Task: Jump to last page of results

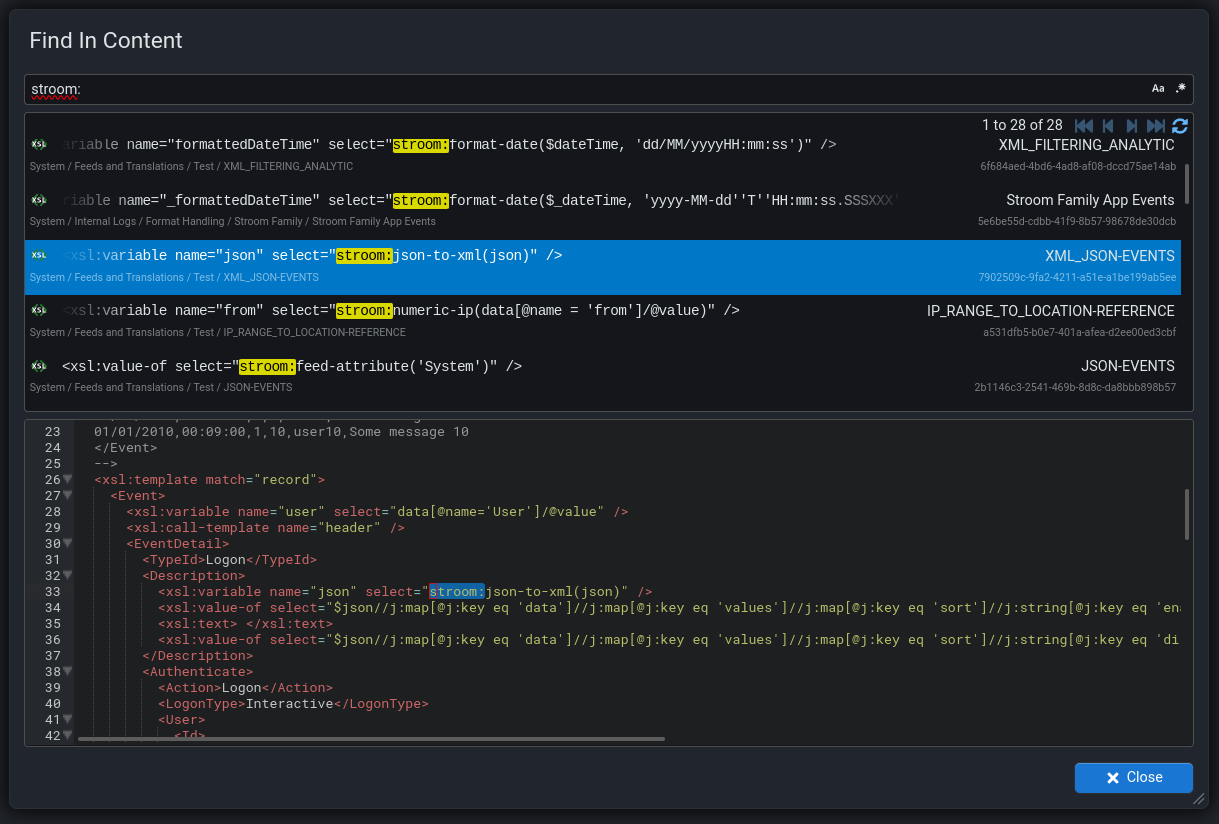Action: point(1156,126)
